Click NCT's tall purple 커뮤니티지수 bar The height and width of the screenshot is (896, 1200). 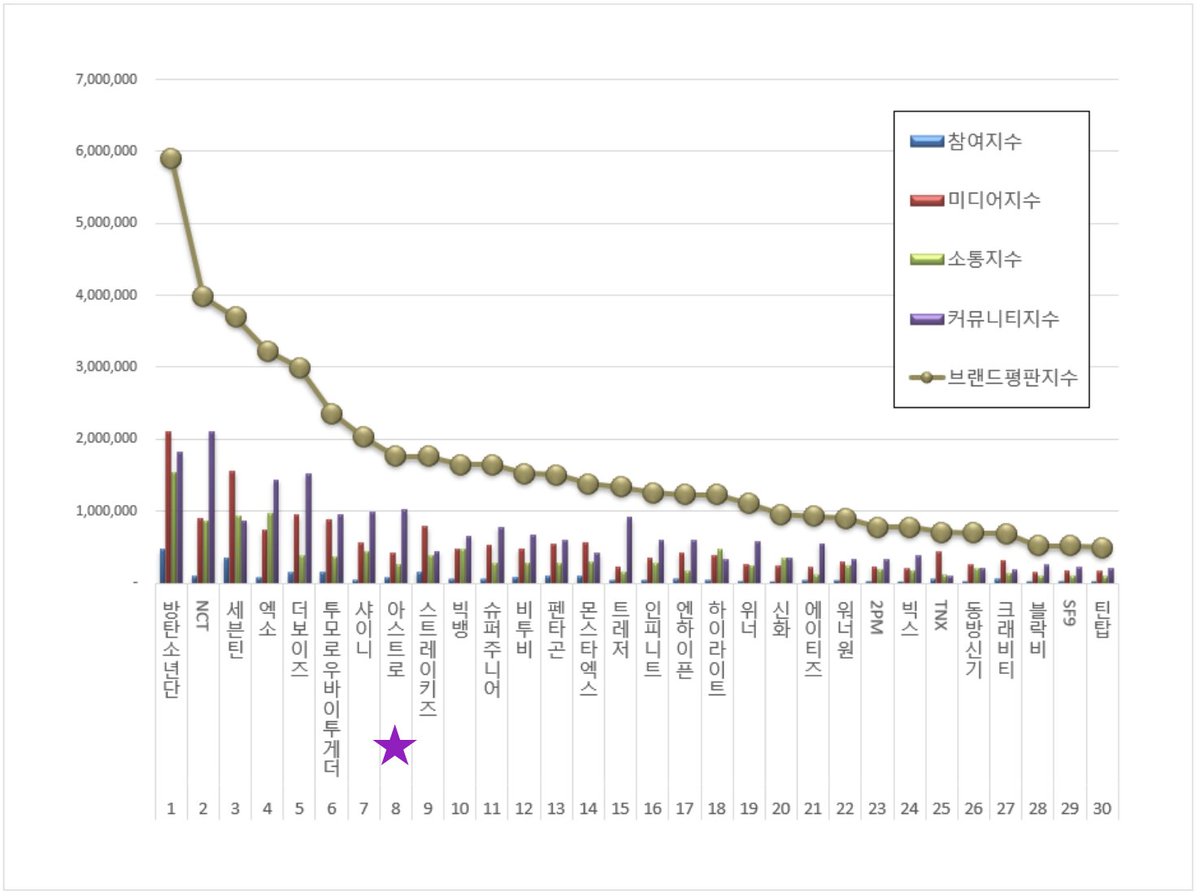211,507
